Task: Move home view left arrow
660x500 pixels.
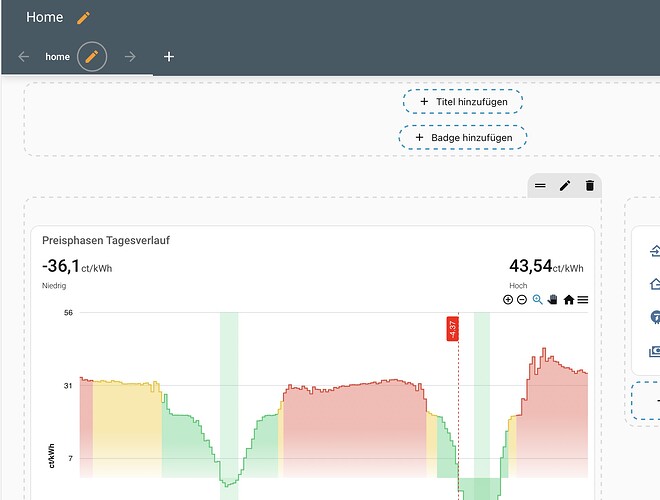Action: 24,56
